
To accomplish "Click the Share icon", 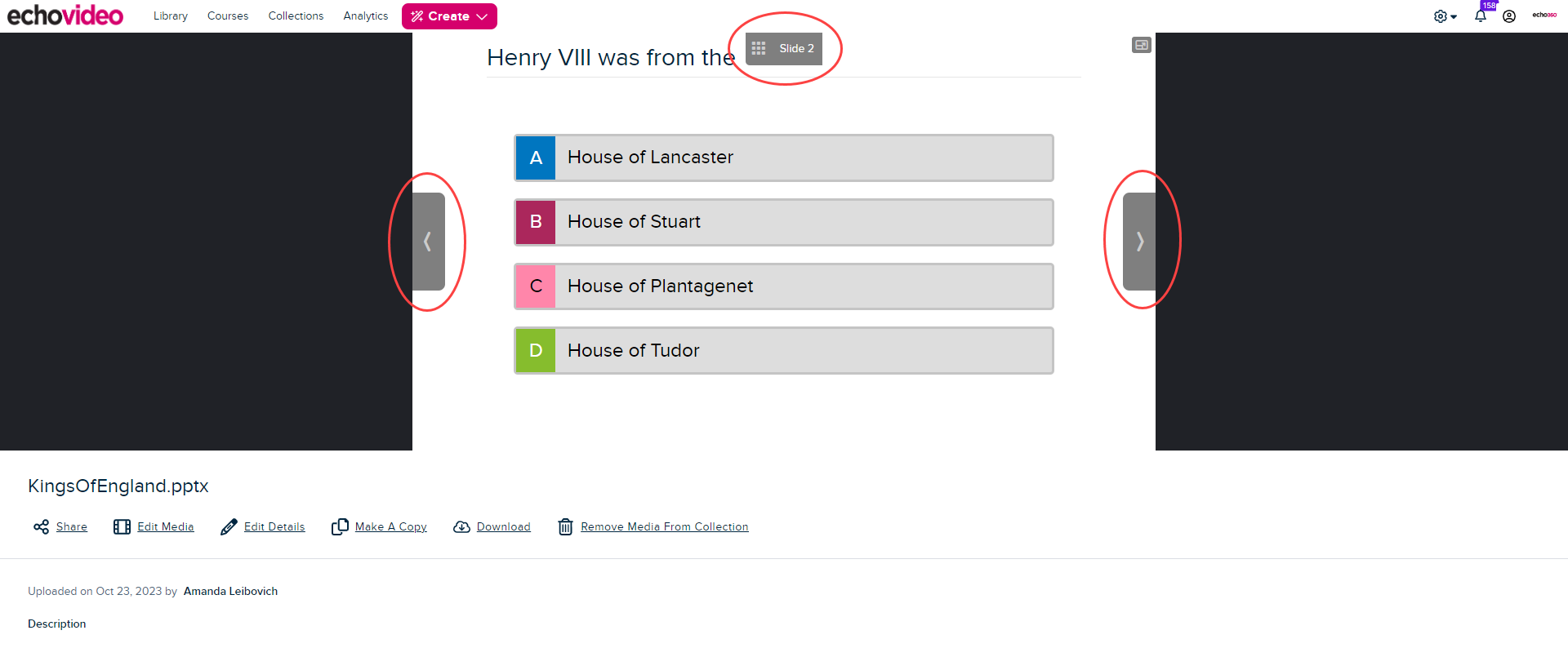I will click(41, 527).
